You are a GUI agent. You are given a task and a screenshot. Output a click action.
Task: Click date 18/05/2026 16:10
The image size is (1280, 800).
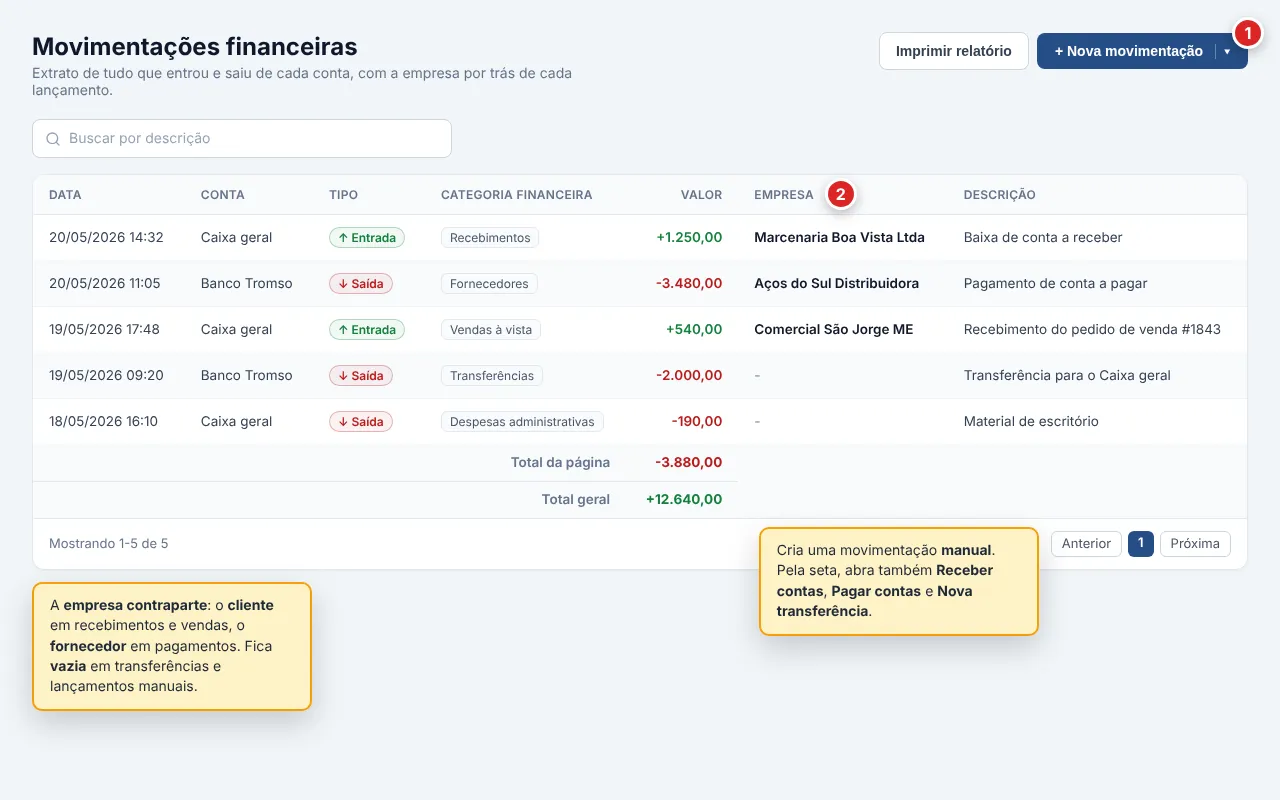(x=103, y=422)
